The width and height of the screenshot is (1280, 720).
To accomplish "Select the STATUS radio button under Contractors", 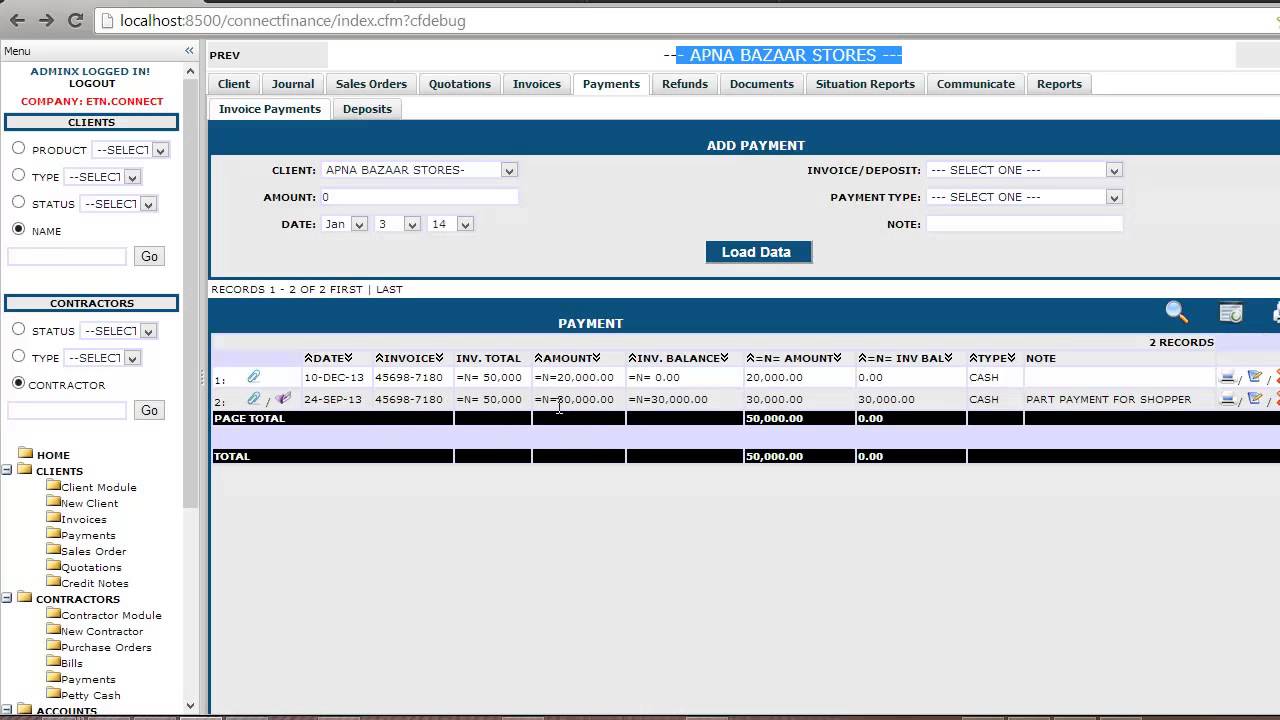I will tap(18, 329).
